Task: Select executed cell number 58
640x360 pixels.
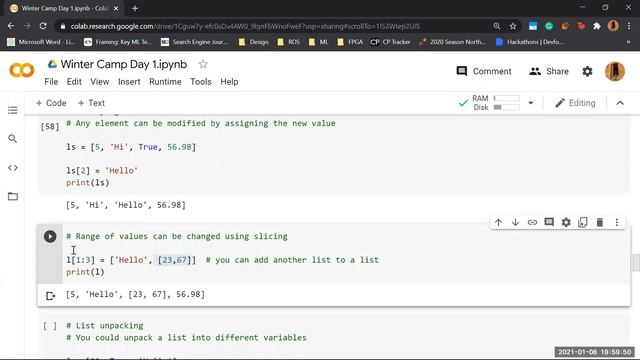Action: point(50,127)
